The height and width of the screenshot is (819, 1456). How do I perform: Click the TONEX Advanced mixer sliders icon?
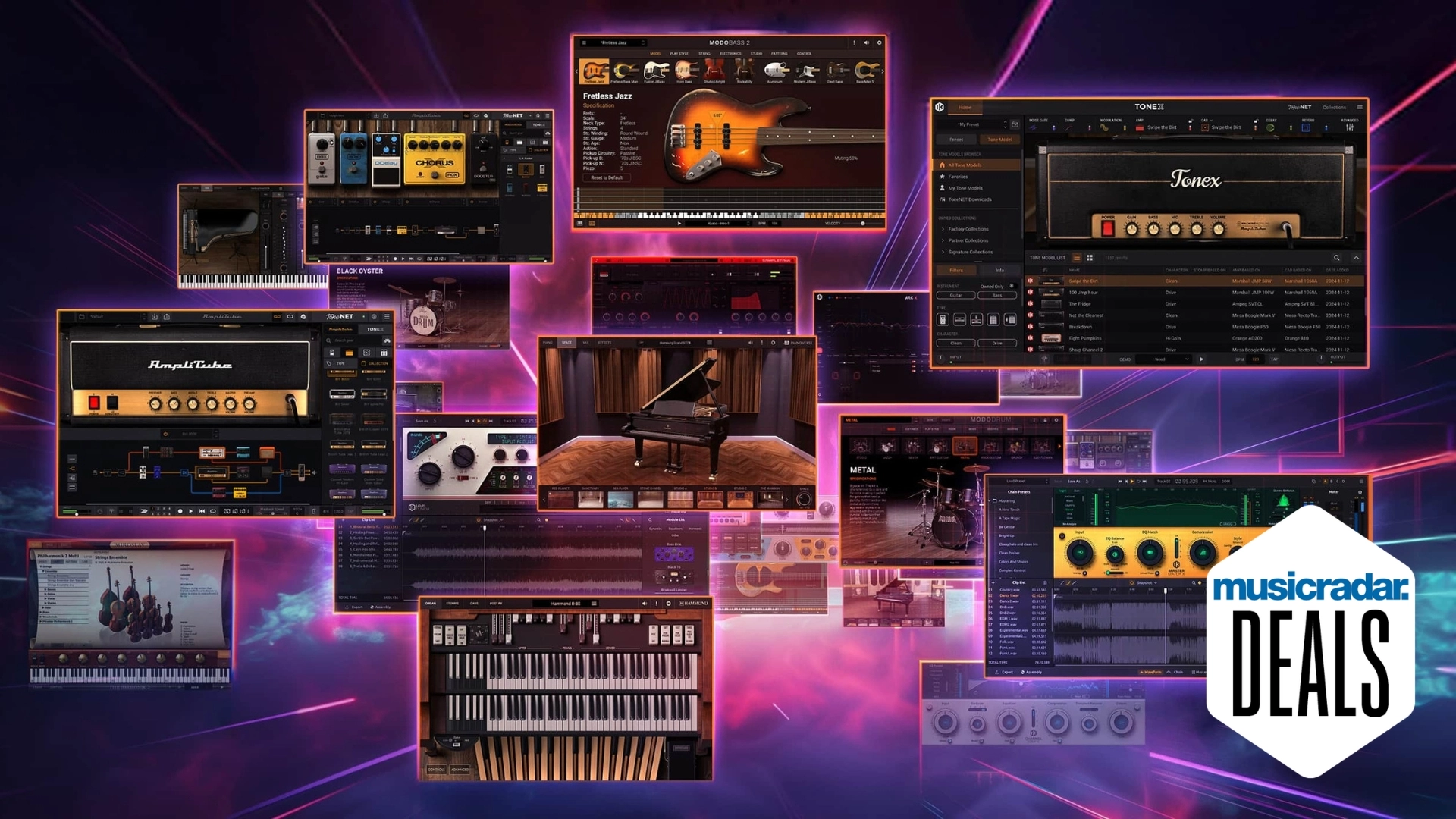(1350, 127)
